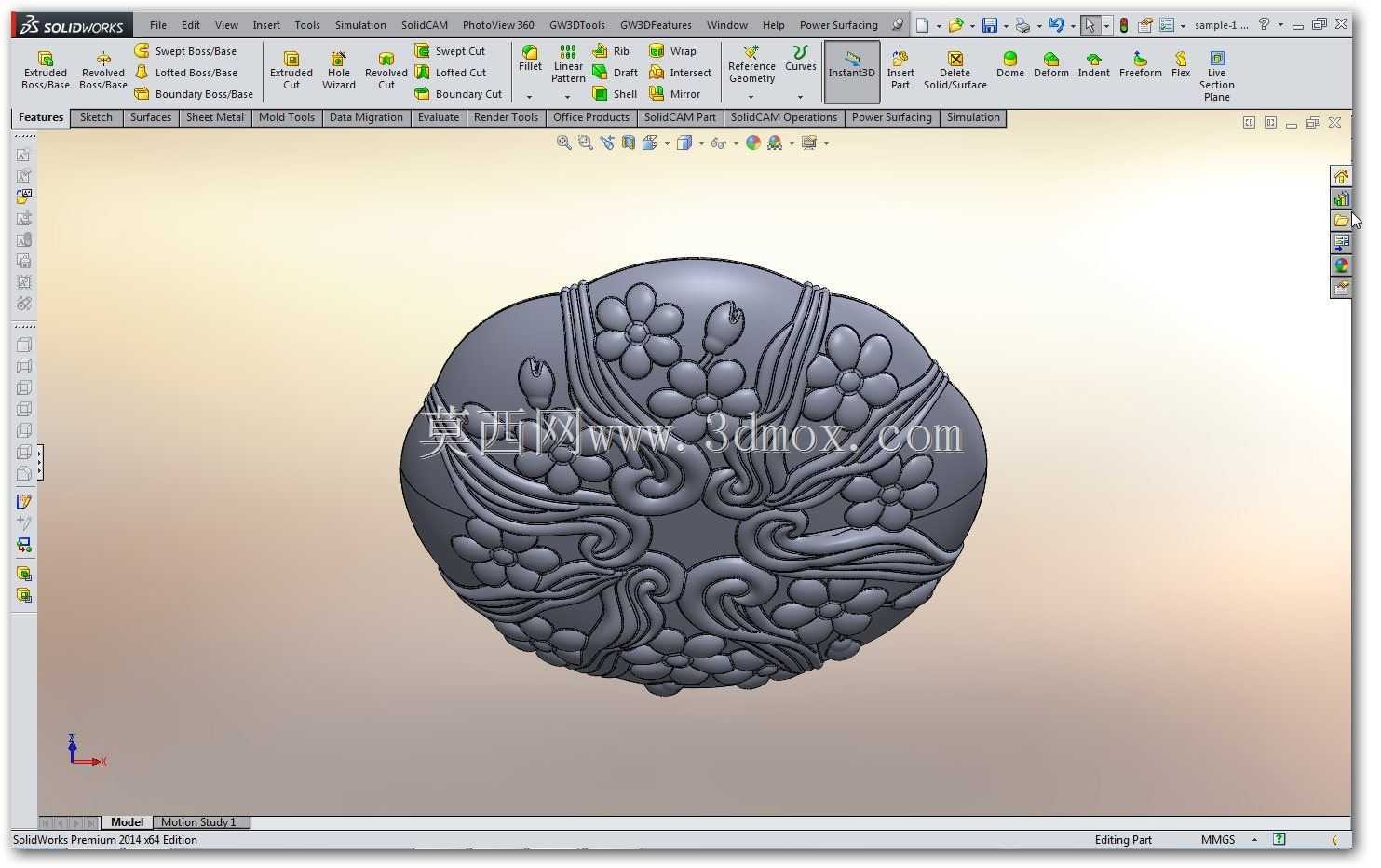Viewport: 1381px width, 868px height.
Task: Expand Fillet dropdown arrow
Action: pyautogui.click(x=530, y=97)
